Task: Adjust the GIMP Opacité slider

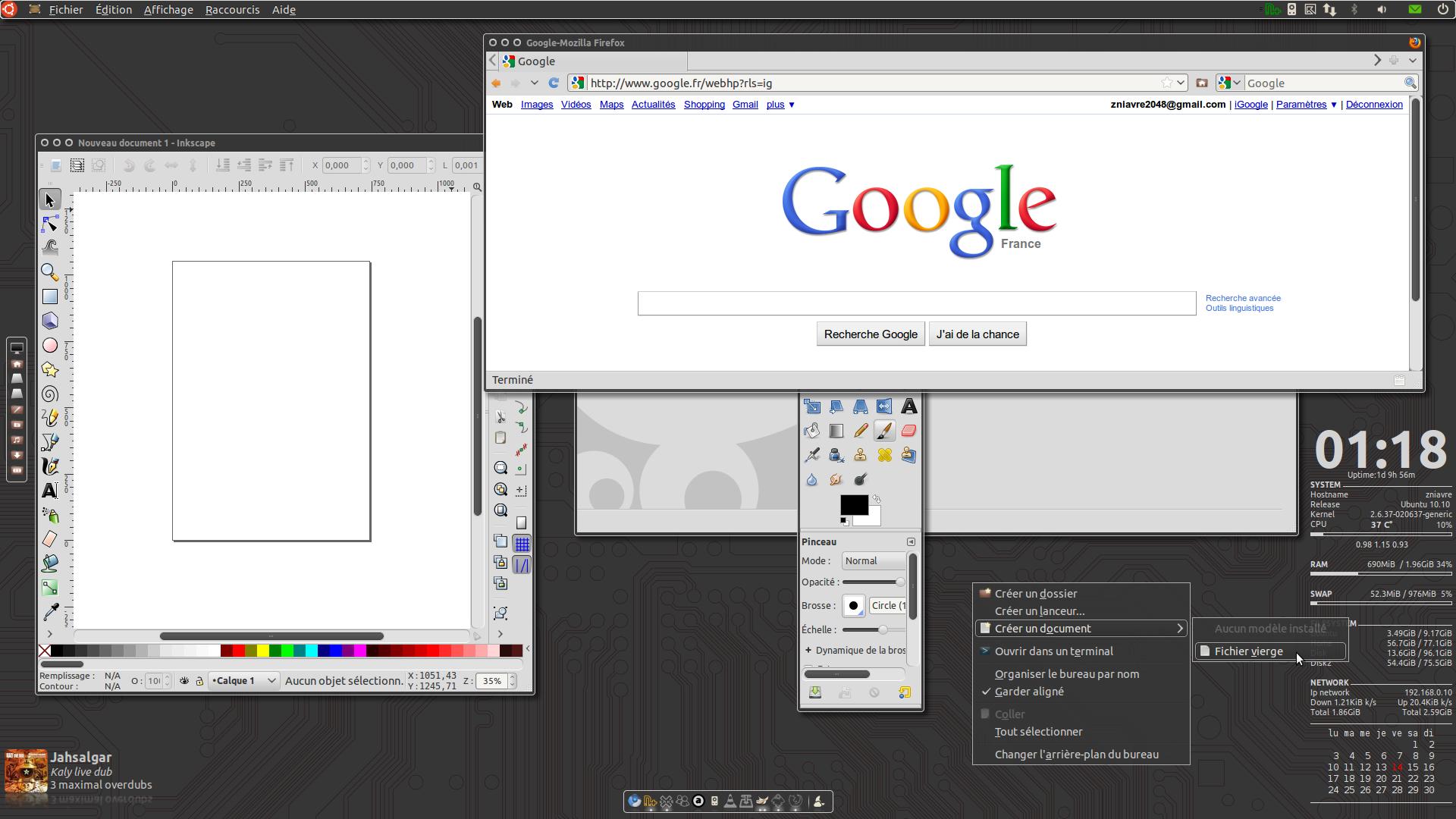Action: point(874,582)
